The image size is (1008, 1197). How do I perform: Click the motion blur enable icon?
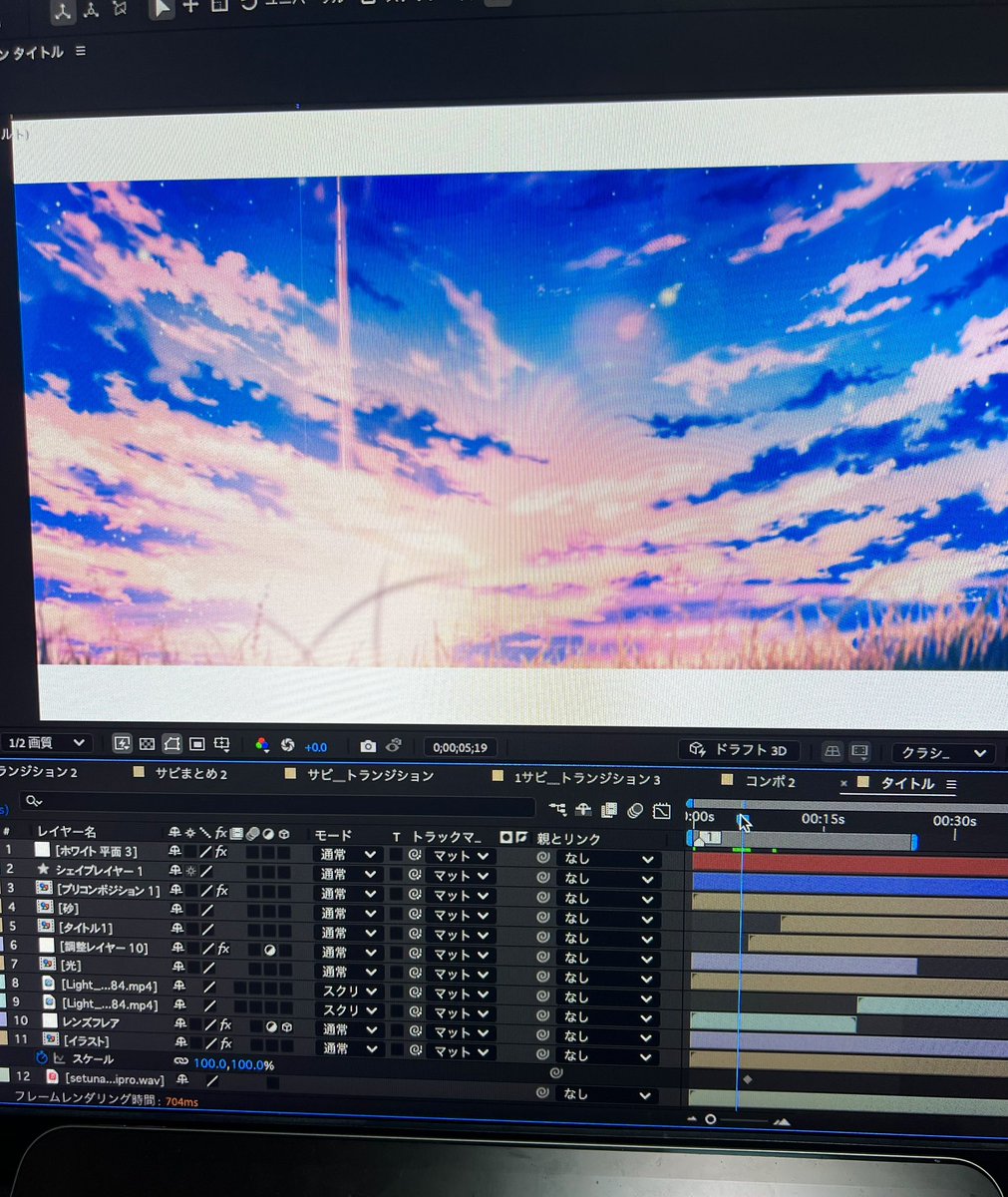[x=635, y=811]
